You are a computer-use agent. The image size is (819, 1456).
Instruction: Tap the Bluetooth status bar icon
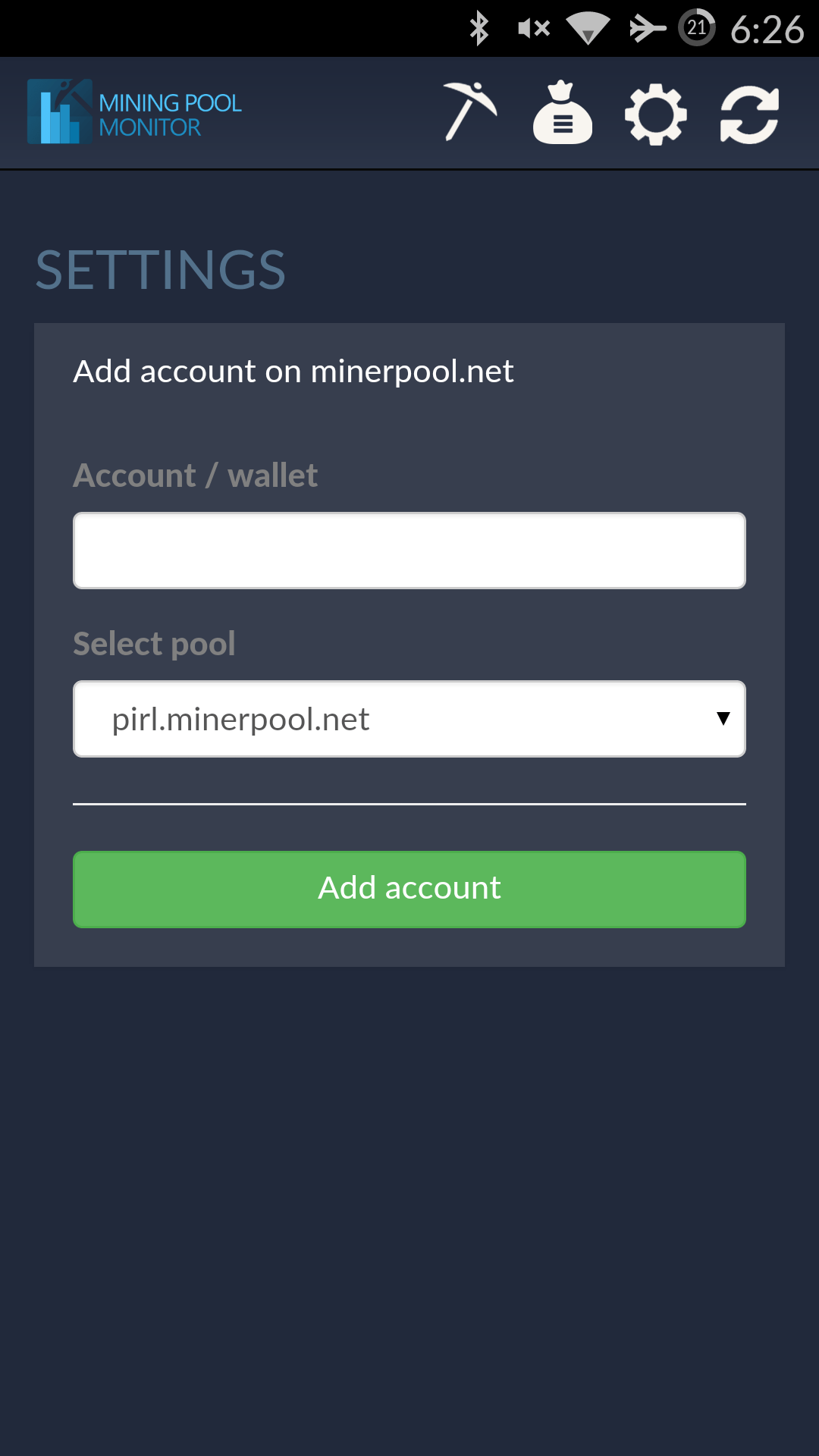(479, 29)
